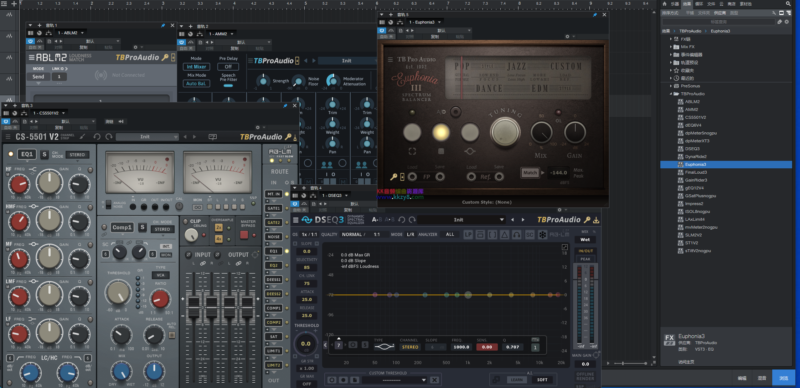Click the COMP1 route button in CS-5501
Image resolution: width=800 pixels, height=388 pixels.
pyautogui.click(x=273, y=308)
